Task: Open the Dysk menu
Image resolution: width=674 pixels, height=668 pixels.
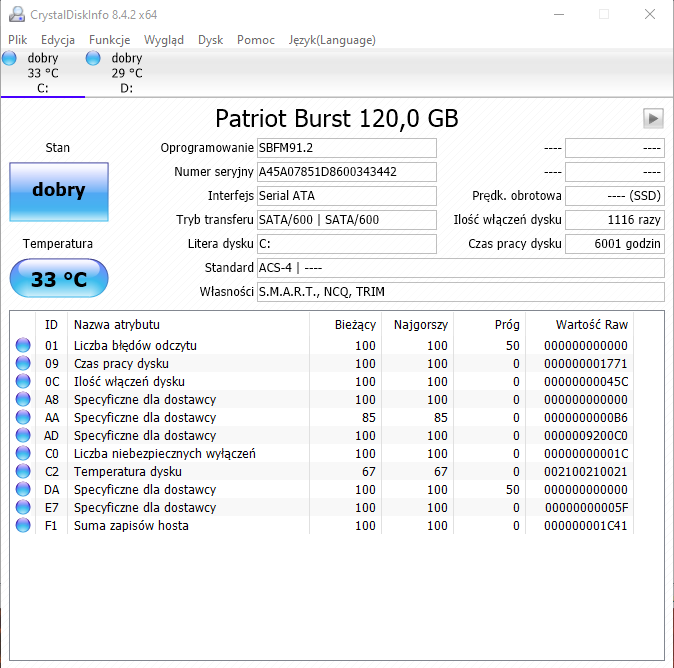Action: point(210,40)
